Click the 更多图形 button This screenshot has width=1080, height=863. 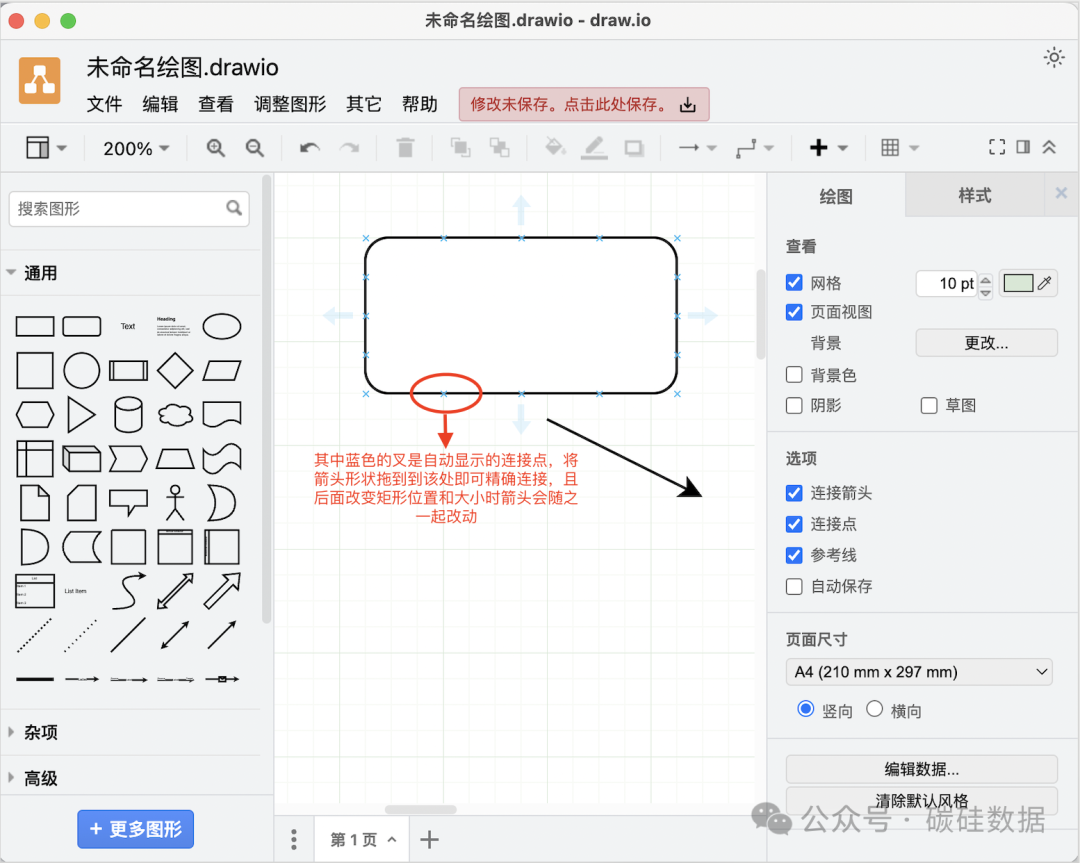(x=135, y=829)
